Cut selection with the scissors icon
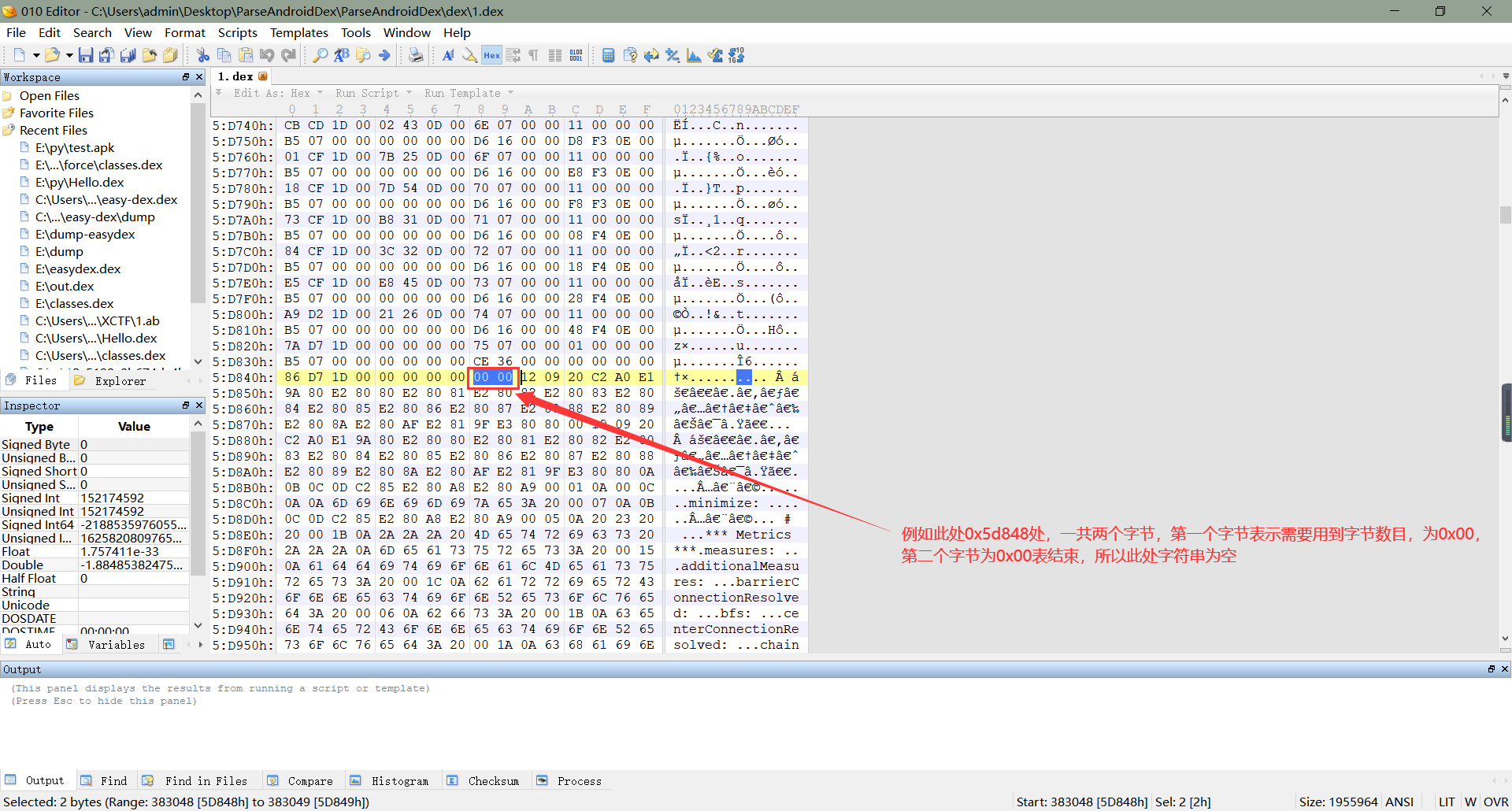 point(203,55)
